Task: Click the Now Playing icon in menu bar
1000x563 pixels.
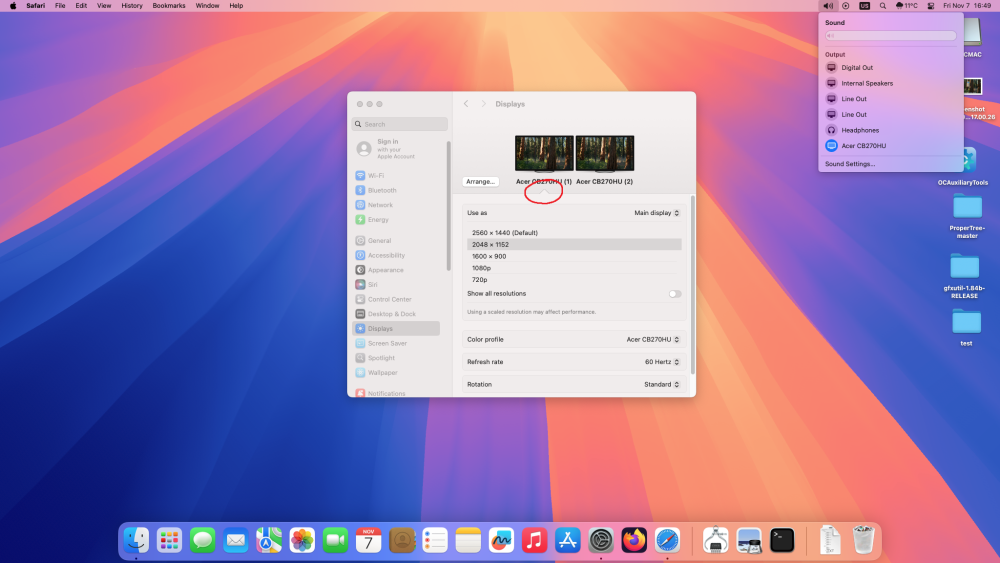Action: coord(846,6)
